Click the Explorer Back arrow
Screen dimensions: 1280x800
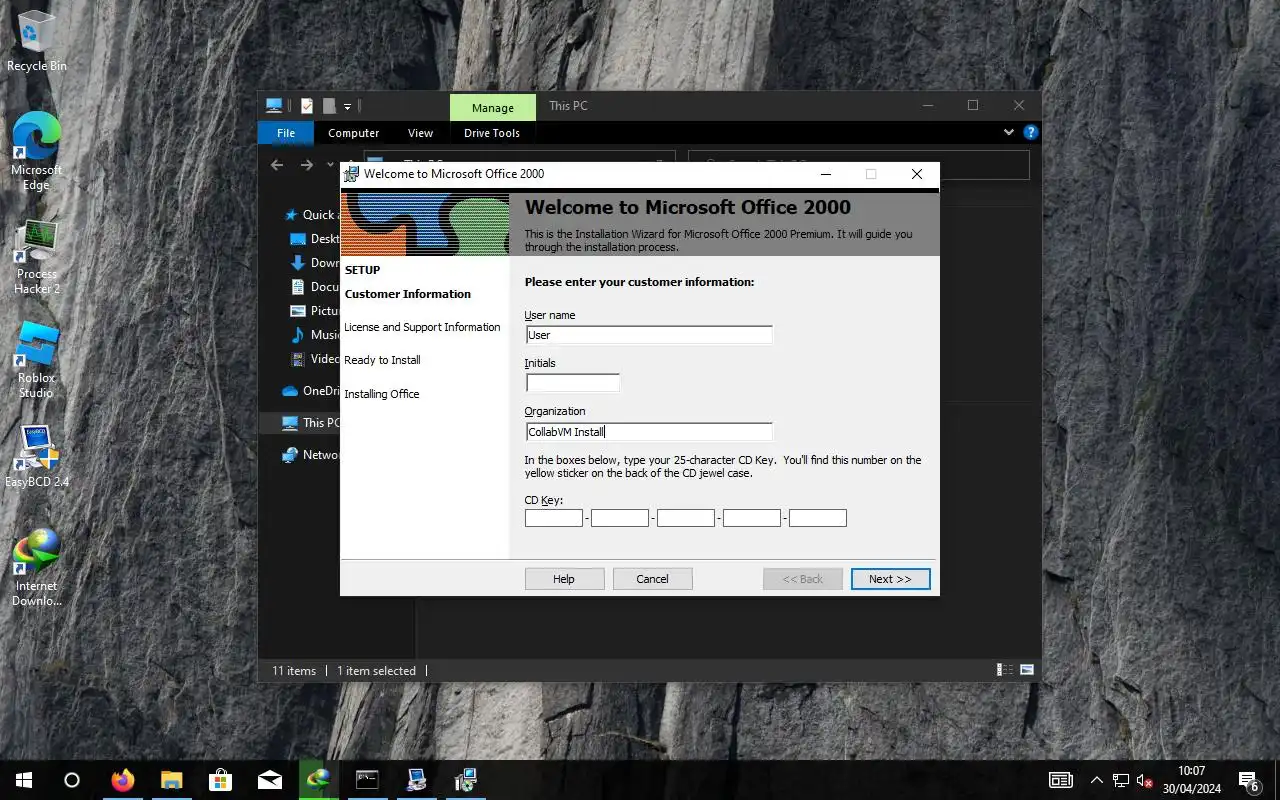(277, 165)
